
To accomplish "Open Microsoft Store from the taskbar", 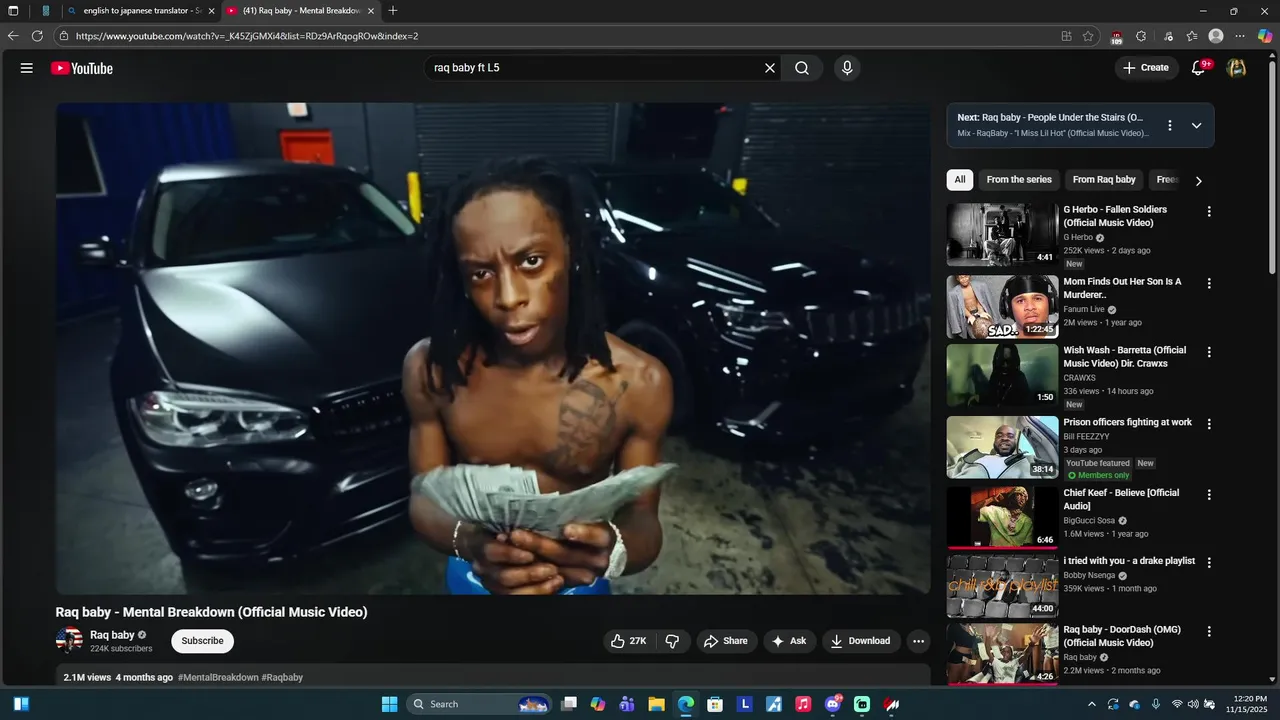I will 715,704.
